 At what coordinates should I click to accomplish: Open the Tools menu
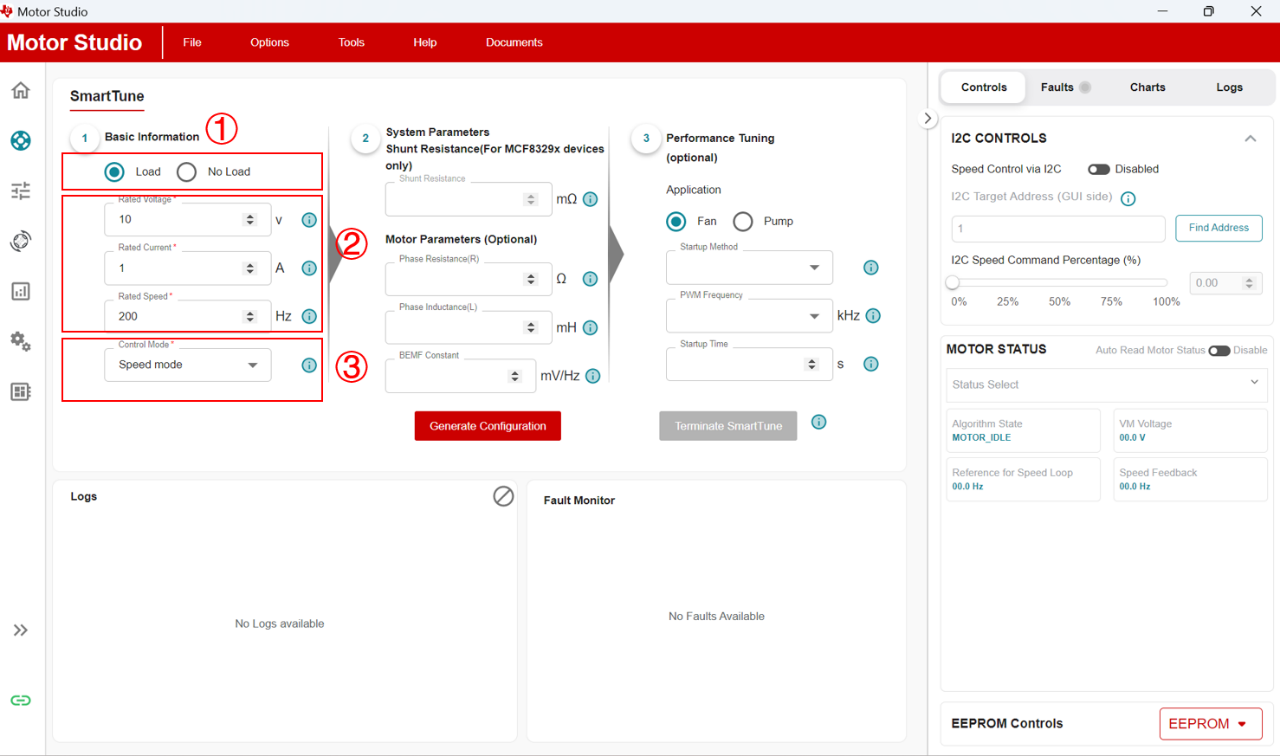(x=351, y=42)
